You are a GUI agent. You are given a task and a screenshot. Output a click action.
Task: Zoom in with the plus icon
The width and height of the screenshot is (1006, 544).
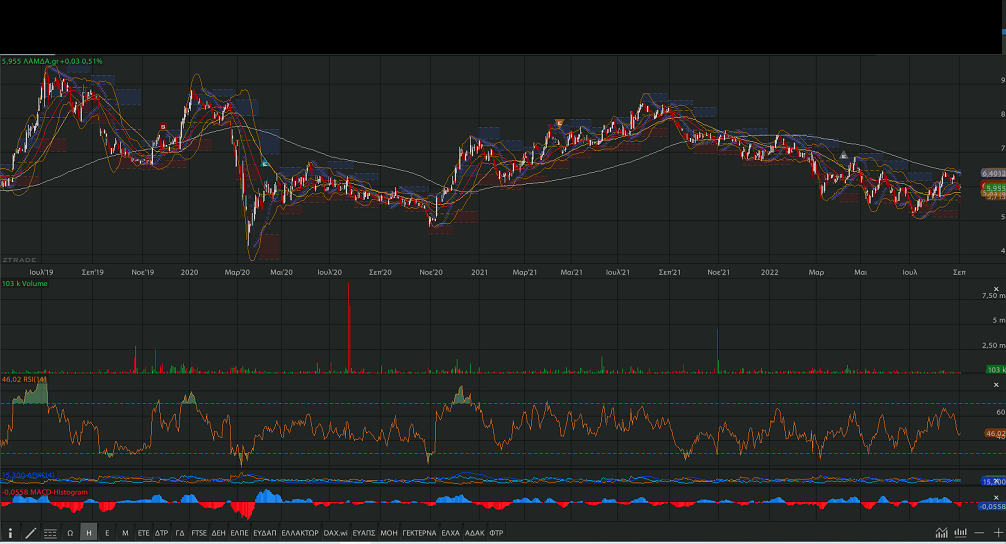tap(997, 533)
